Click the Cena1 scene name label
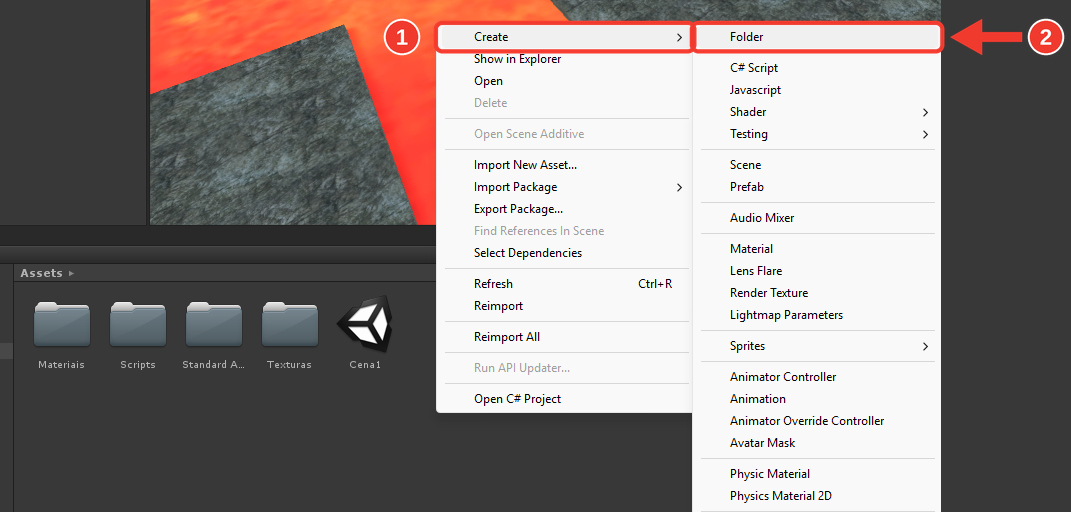The width and height of the screenshot is (1071, 512). click(365, 365)
